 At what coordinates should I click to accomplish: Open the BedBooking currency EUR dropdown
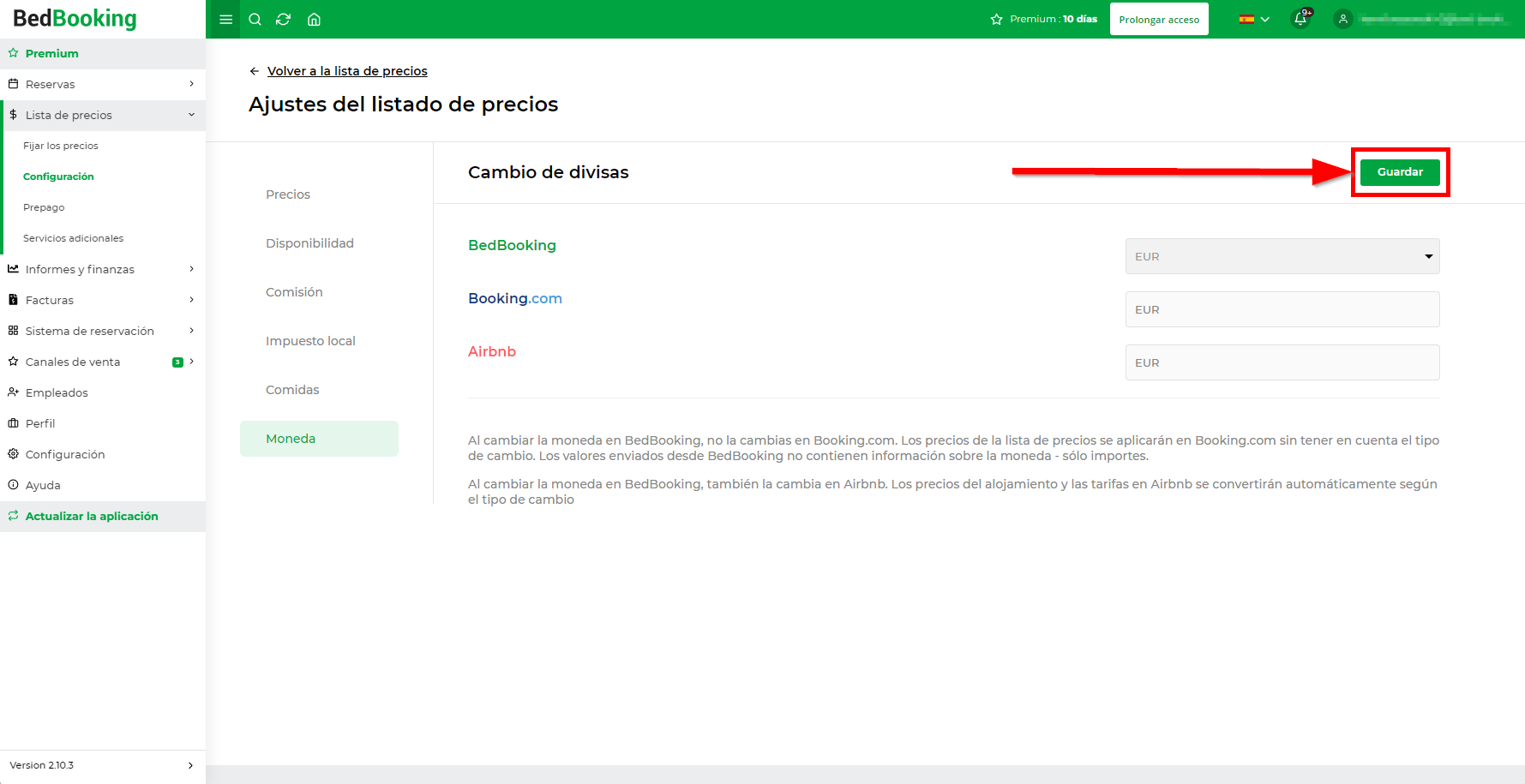tap(1282, 256)
